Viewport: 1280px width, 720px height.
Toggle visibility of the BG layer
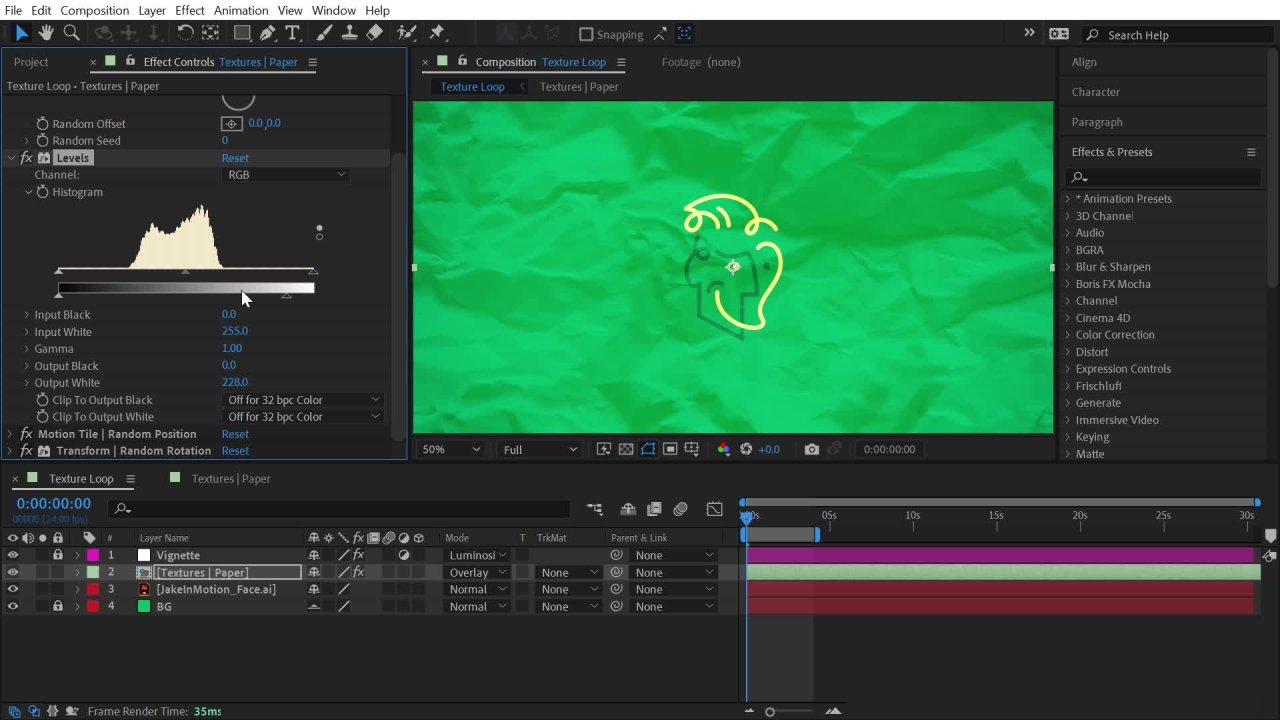coord(13,606)
